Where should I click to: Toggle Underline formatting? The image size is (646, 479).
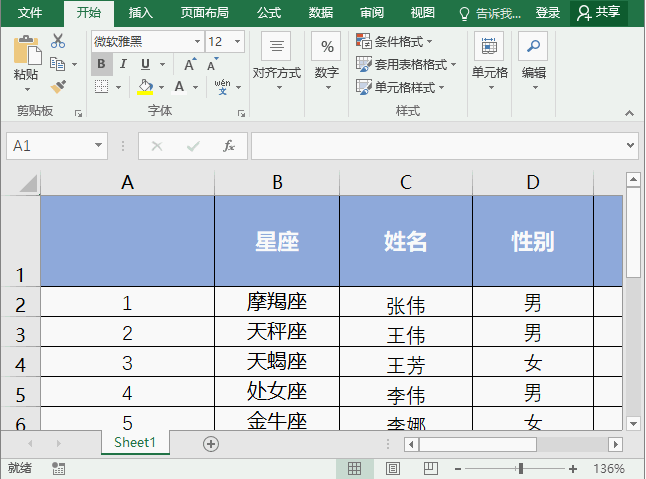(145, 64)
